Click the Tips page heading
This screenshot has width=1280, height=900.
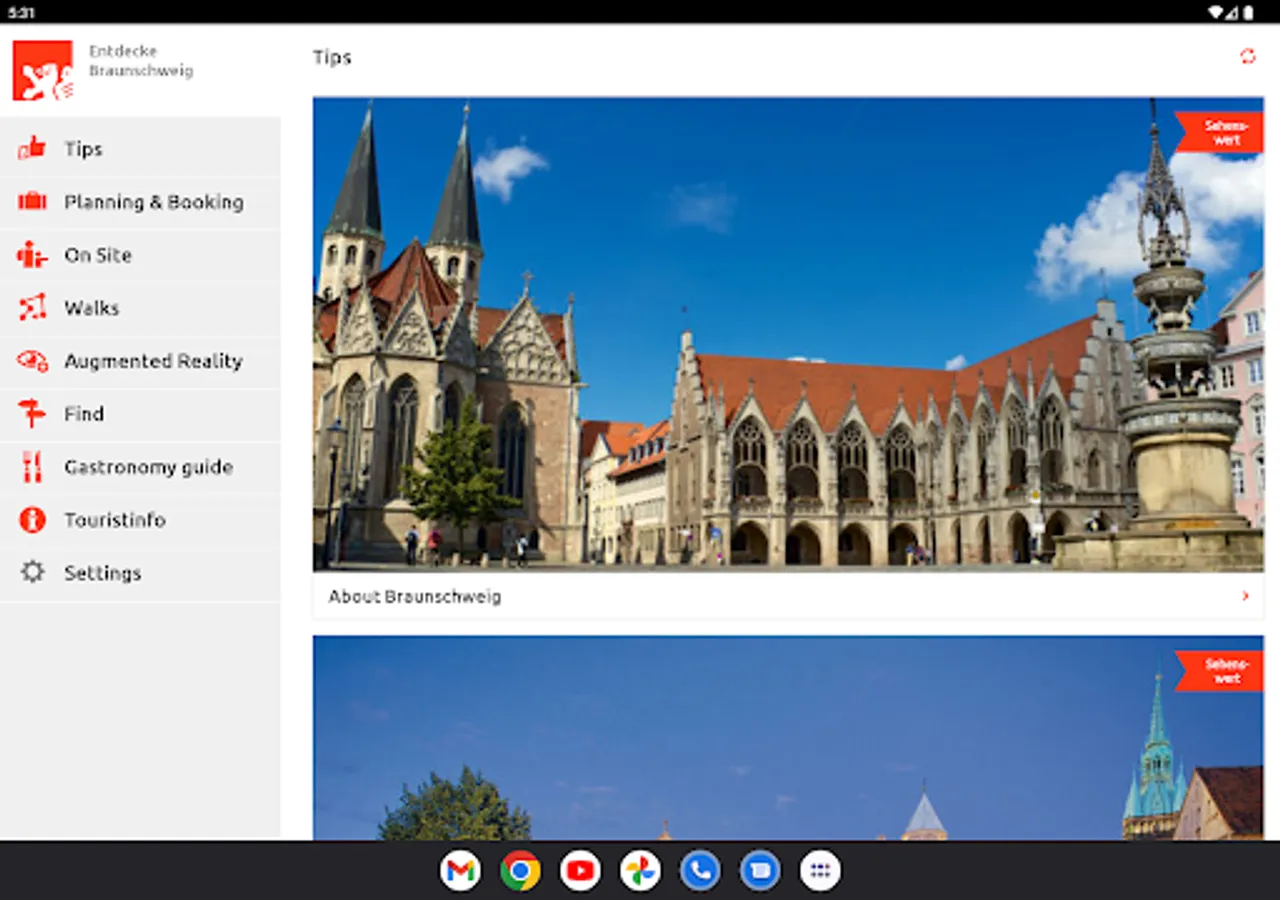(x=332, y=58)
